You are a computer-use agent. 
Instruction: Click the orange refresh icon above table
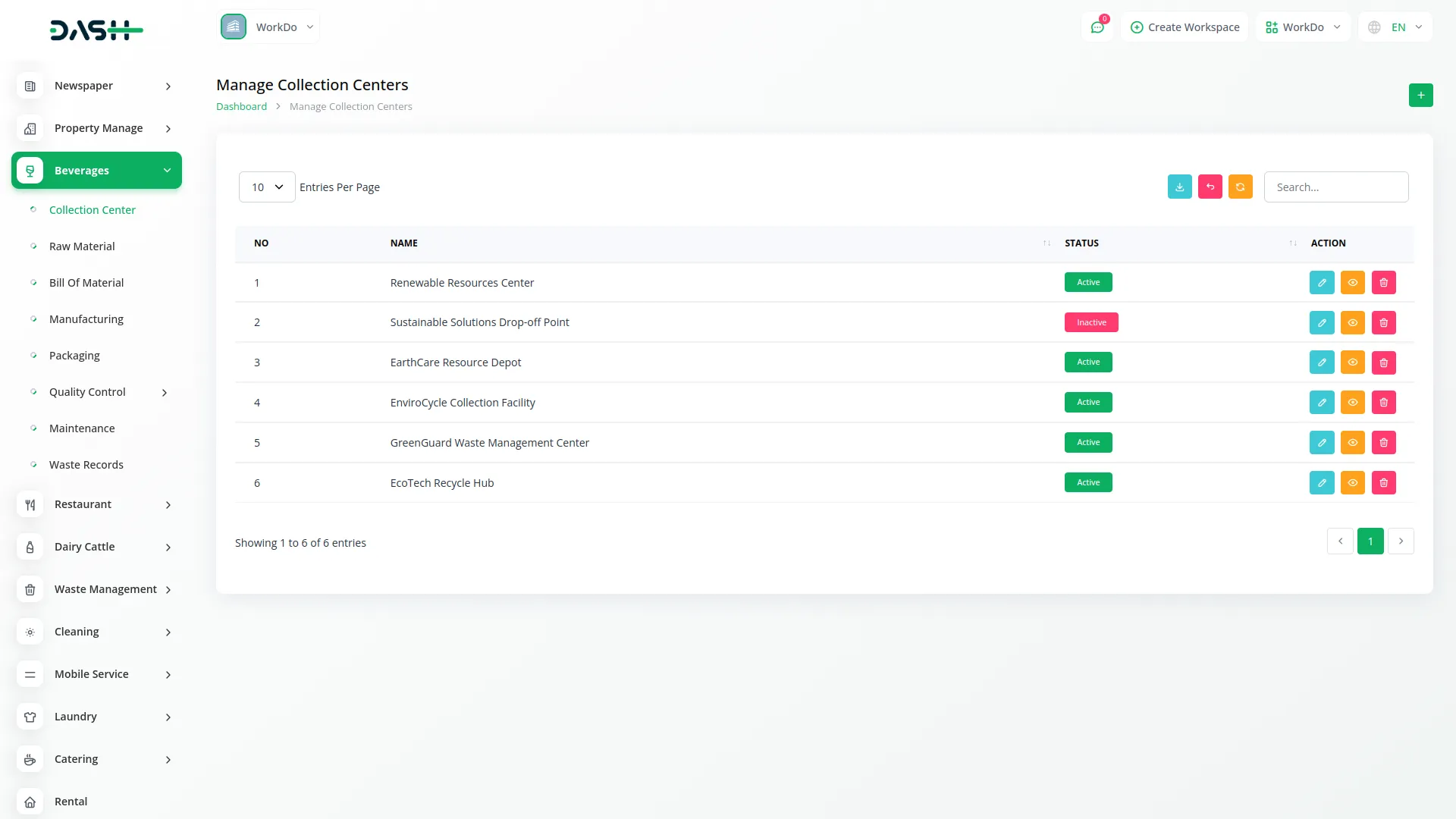pyautogui.click(x=1240, y=187)
